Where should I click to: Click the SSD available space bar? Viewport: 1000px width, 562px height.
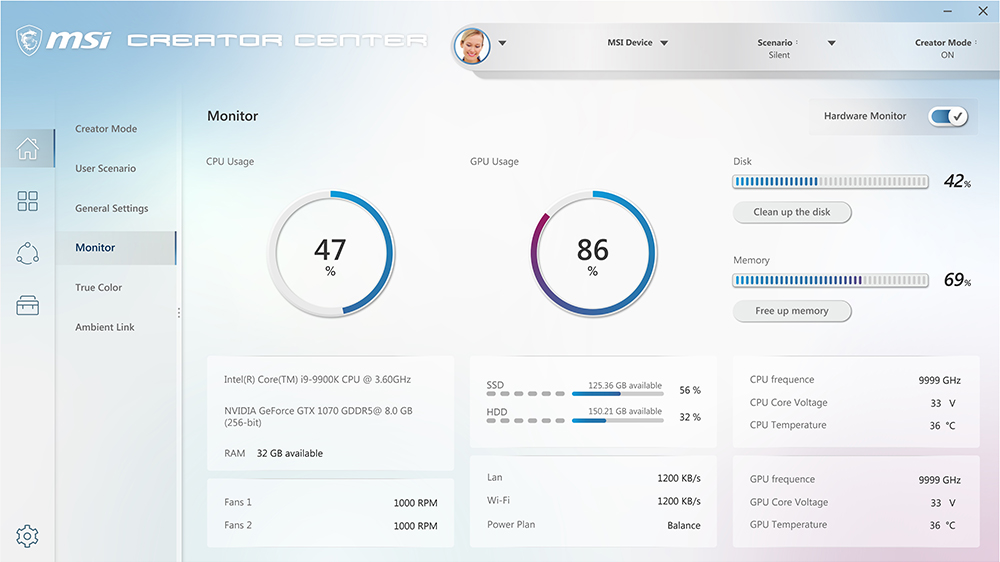coord(617,394)
